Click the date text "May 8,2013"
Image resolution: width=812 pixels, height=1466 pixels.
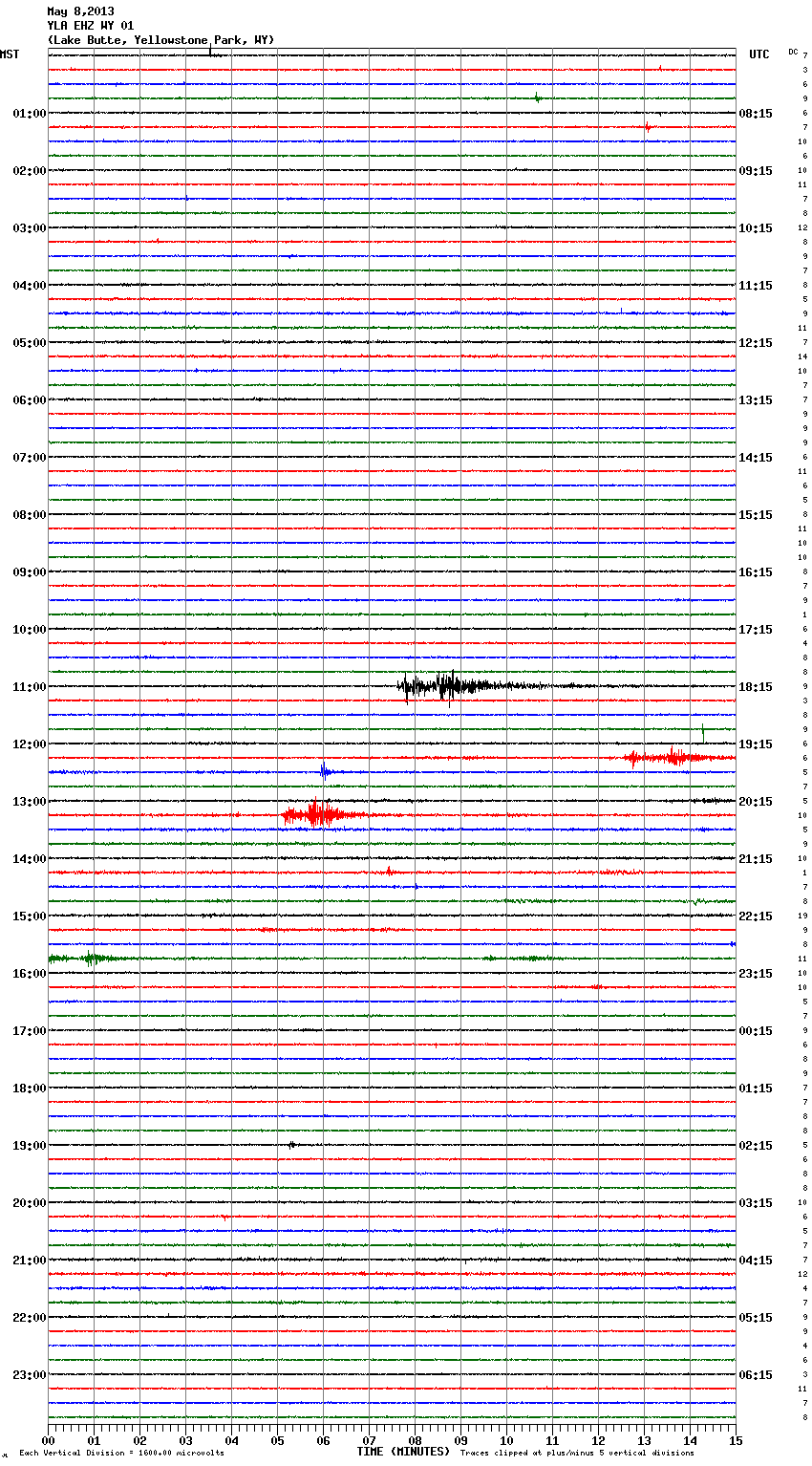[80, 11]
